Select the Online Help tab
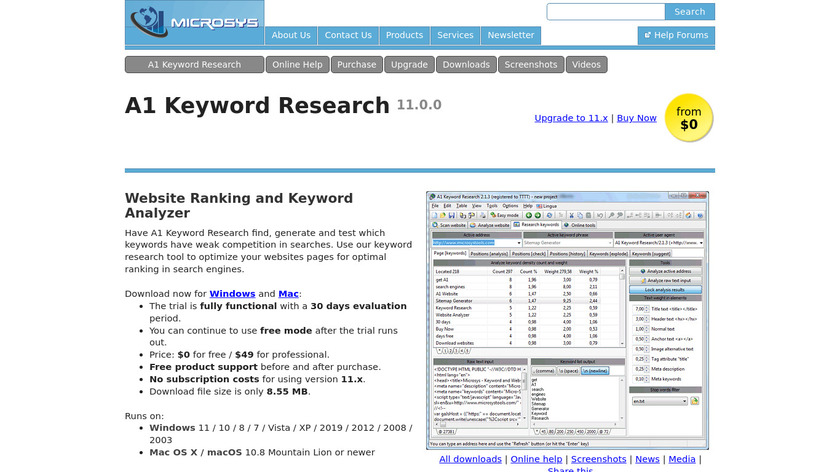 (x=297, y=64)
